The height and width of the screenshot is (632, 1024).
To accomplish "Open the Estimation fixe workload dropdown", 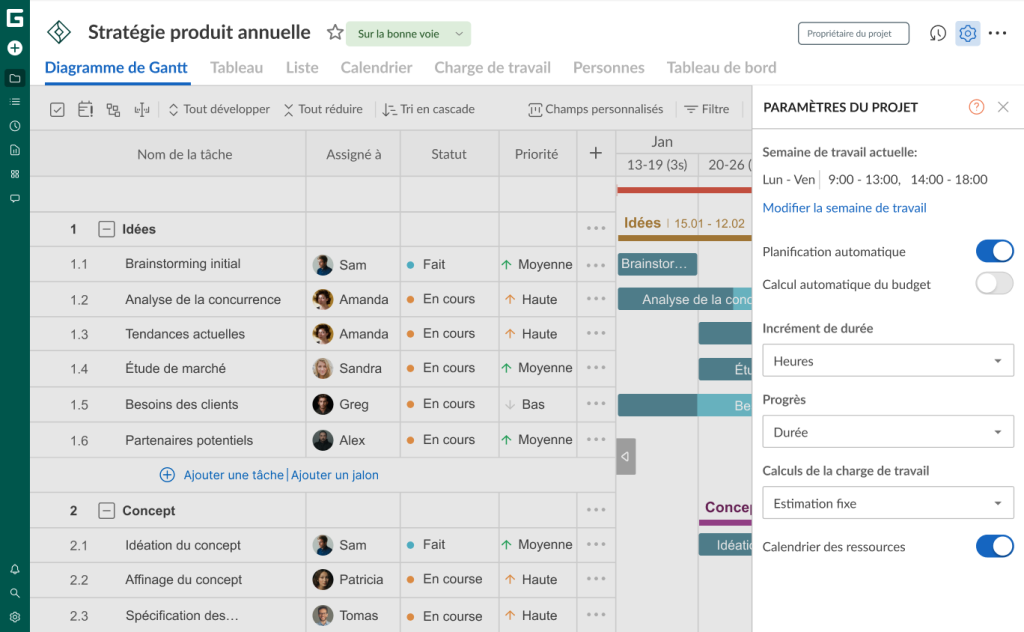I will [888, 503].
